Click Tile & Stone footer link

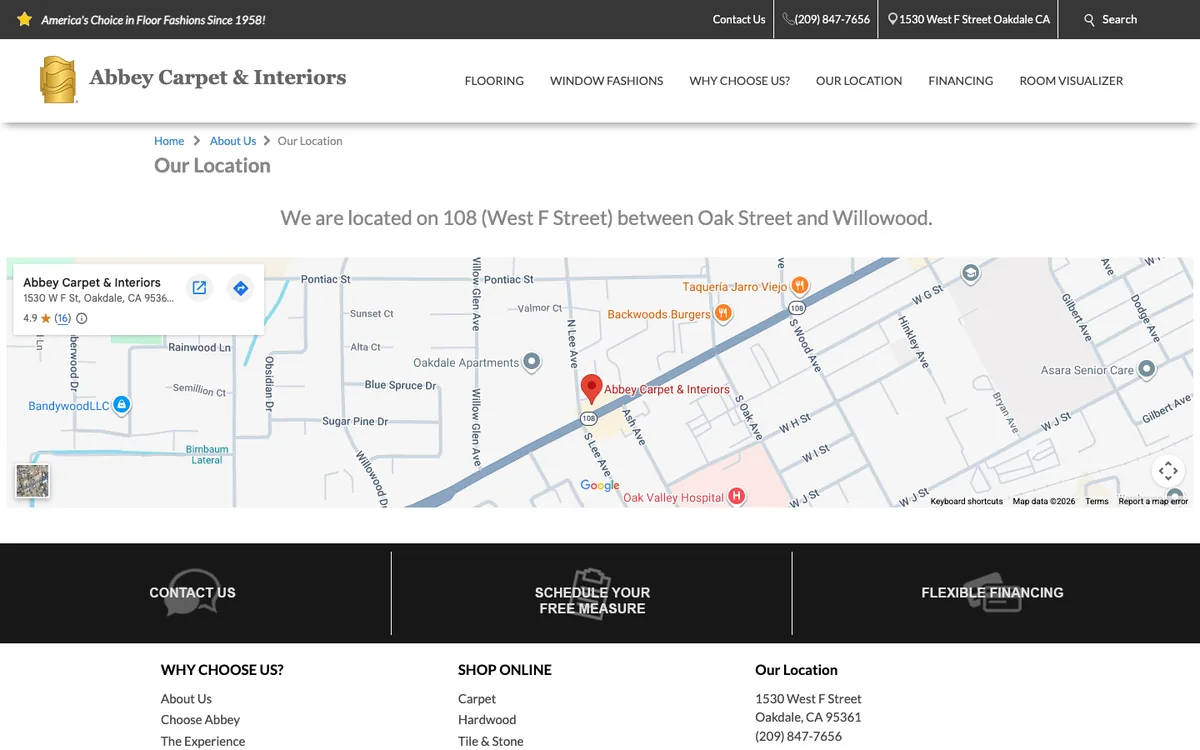click(x=491, y=741)
